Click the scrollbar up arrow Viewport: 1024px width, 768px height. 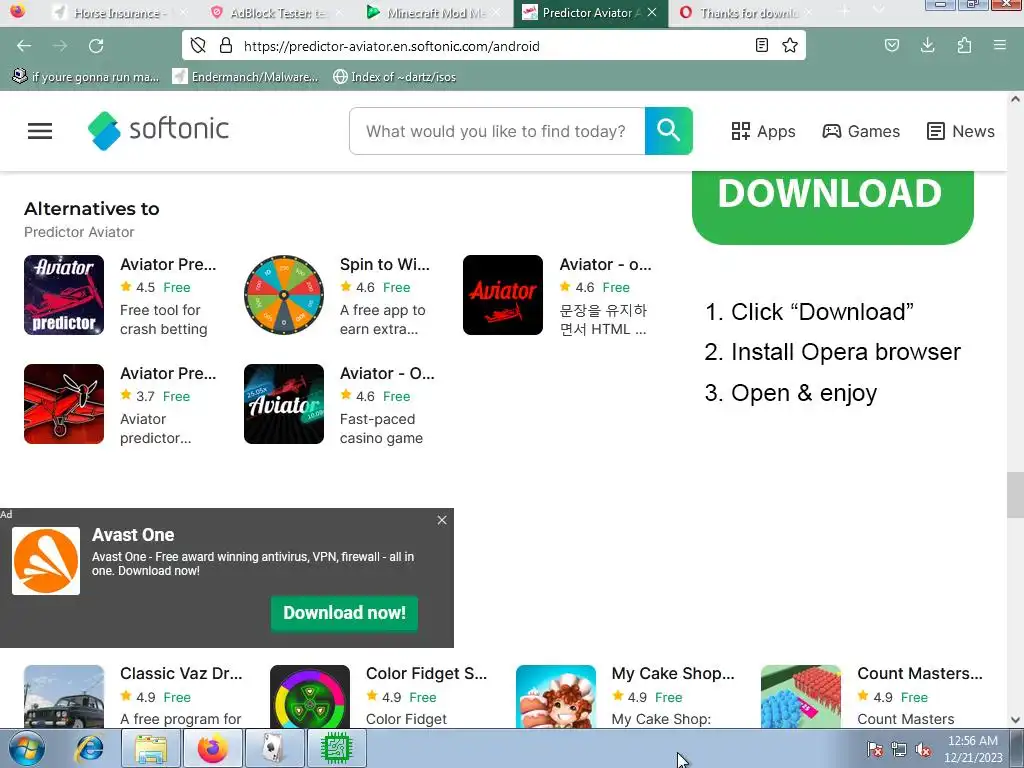point(1015,99)
